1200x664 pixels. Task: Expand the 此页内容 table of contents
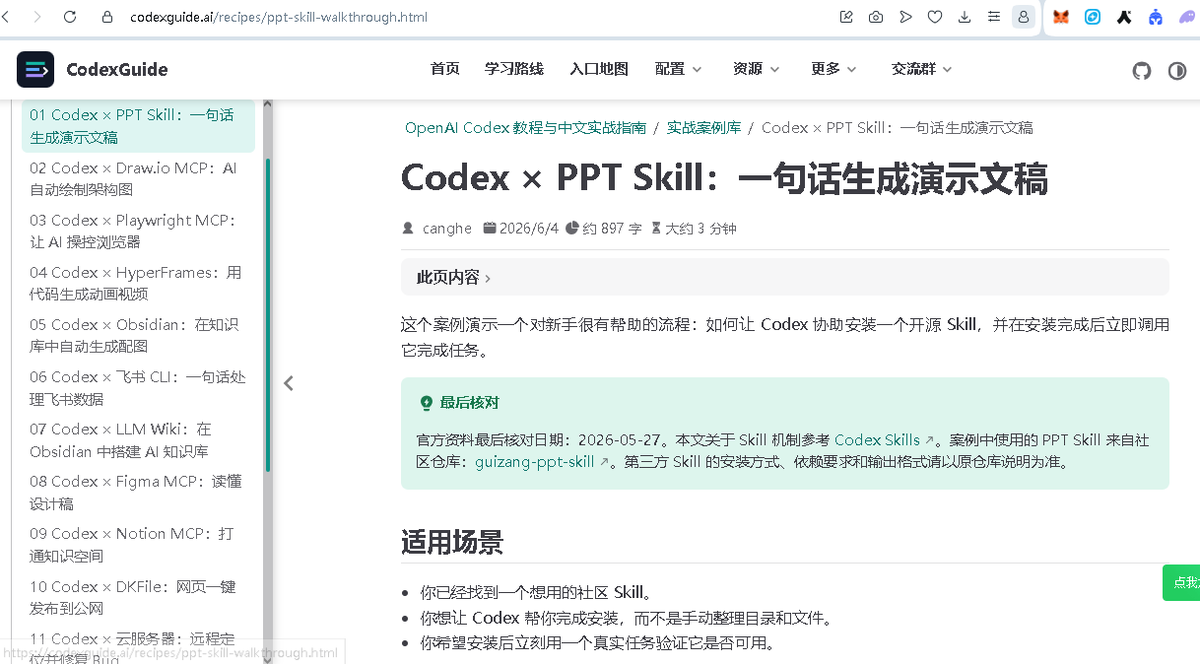click(x=785, y=277)
